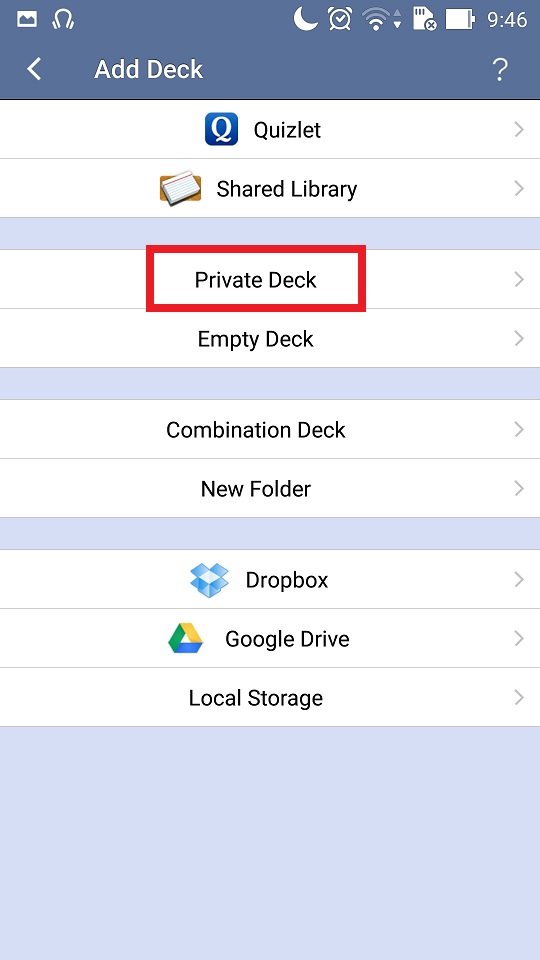Tap the Quizlet logo icon
The image size is (540, 960).
(x=221, y=129)
